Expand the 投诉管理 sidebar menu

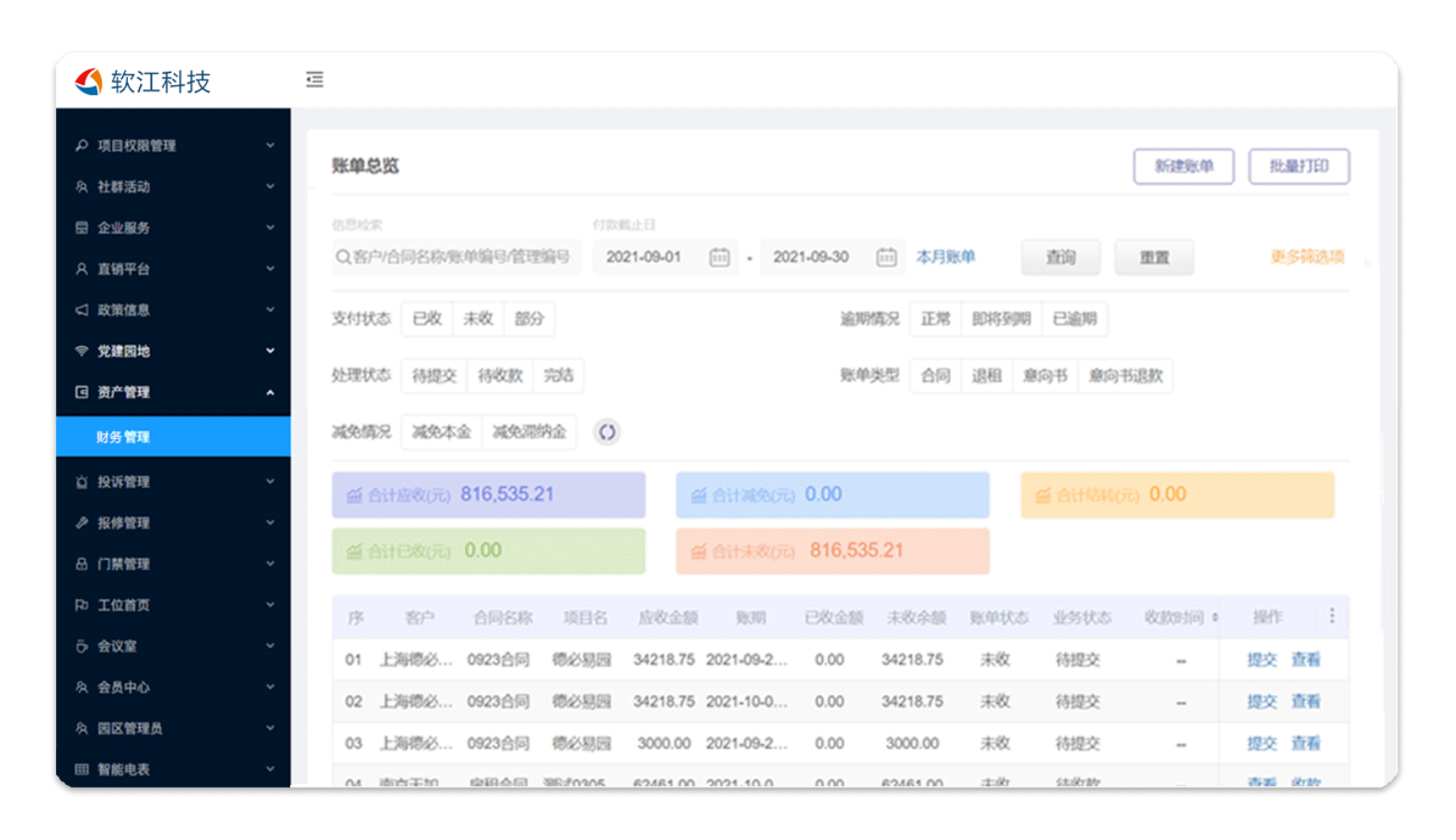[173, 482]
